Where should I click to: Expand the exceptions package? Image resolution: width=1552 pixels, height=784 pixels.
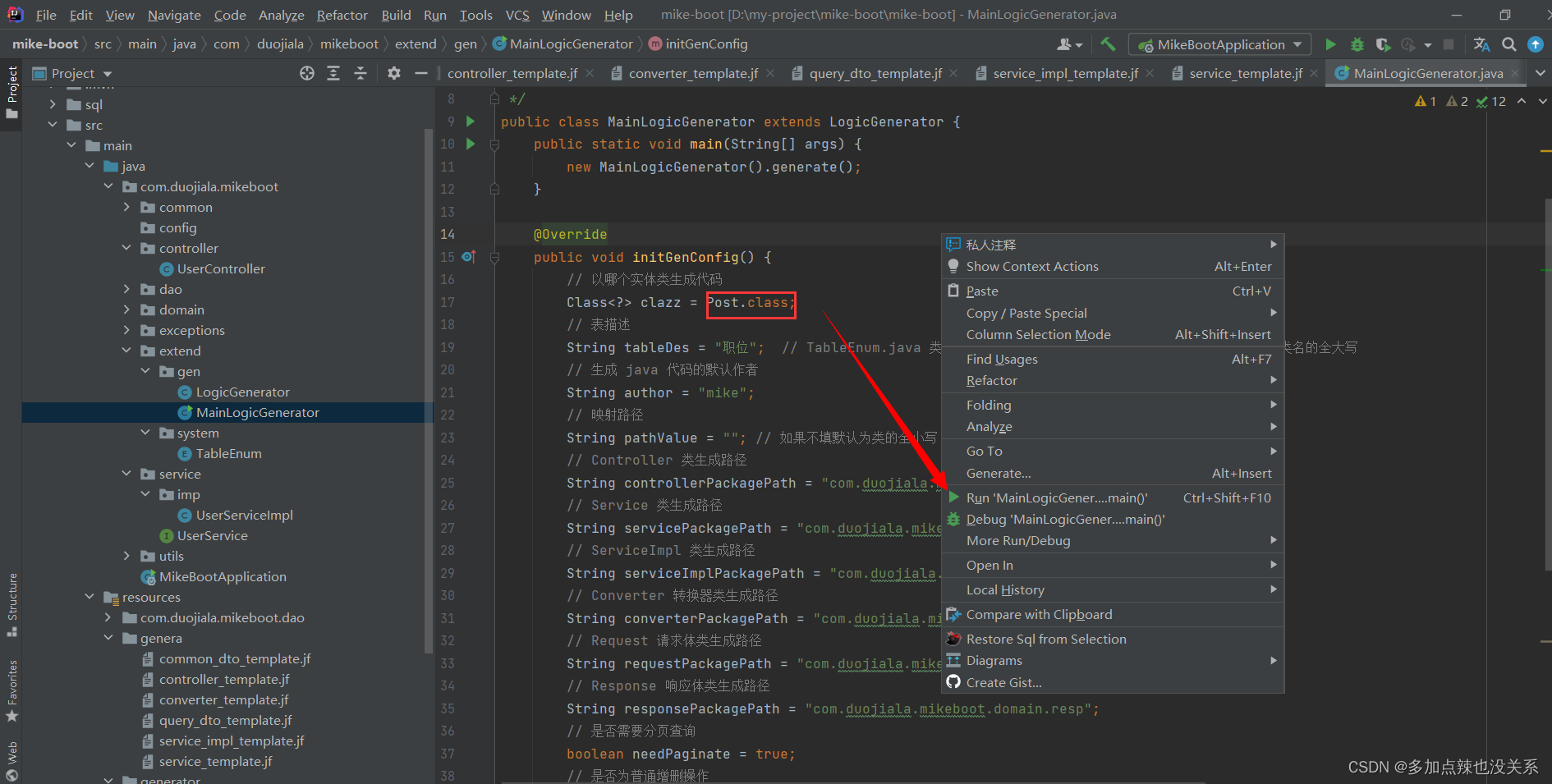[126, 330]
